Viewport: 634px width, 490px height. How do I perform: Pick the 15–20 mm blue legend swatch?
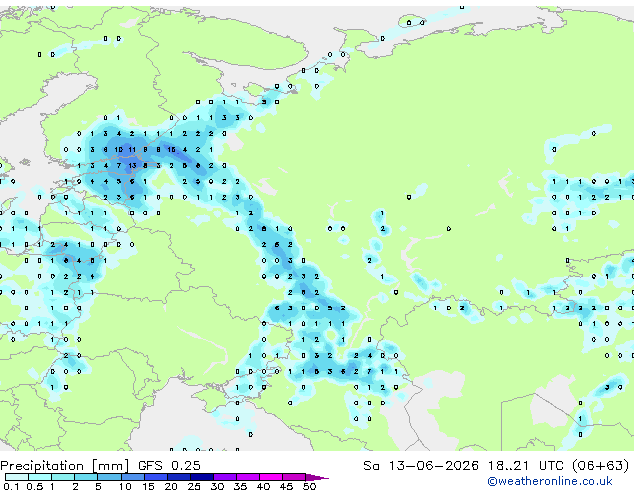(x=155, y=477)
